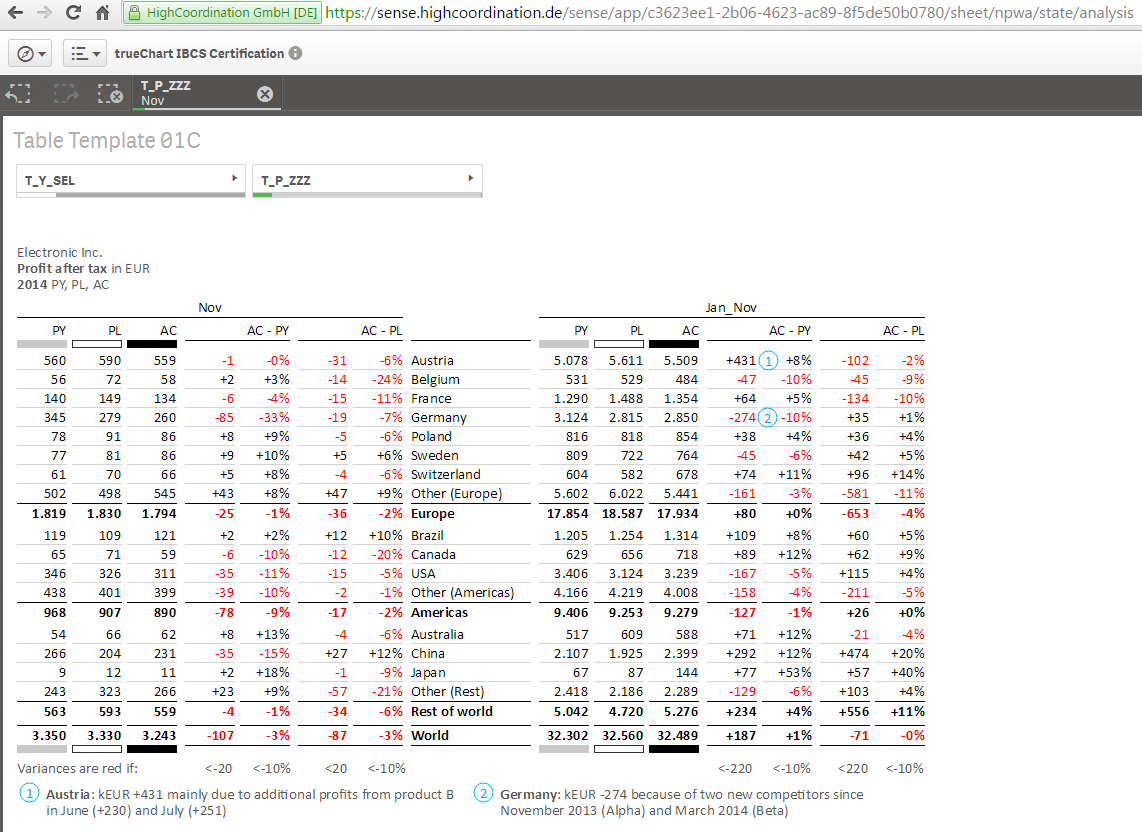This screenshot has height=832, width=1142.
Task: Clear all selections
Action: [x=110, y=93]
